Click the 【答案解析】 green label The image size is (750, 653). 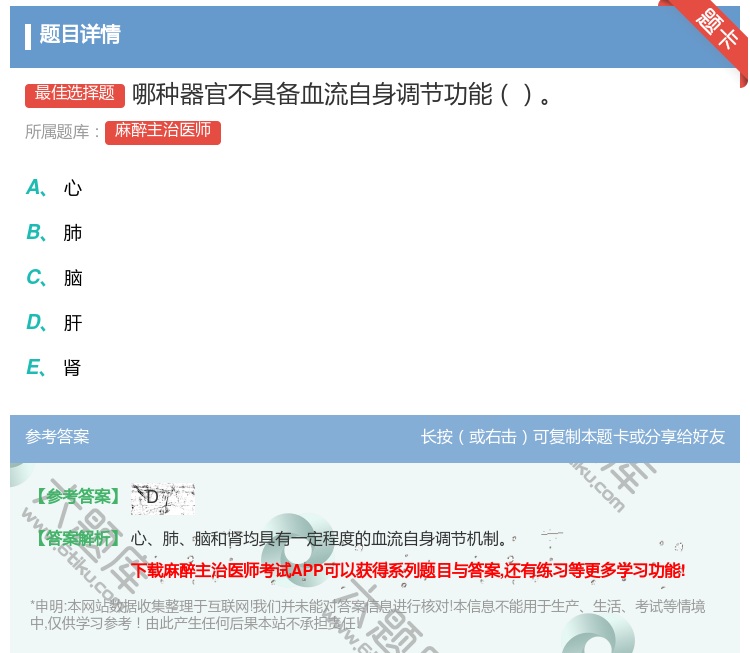click(x=78, y=539)
